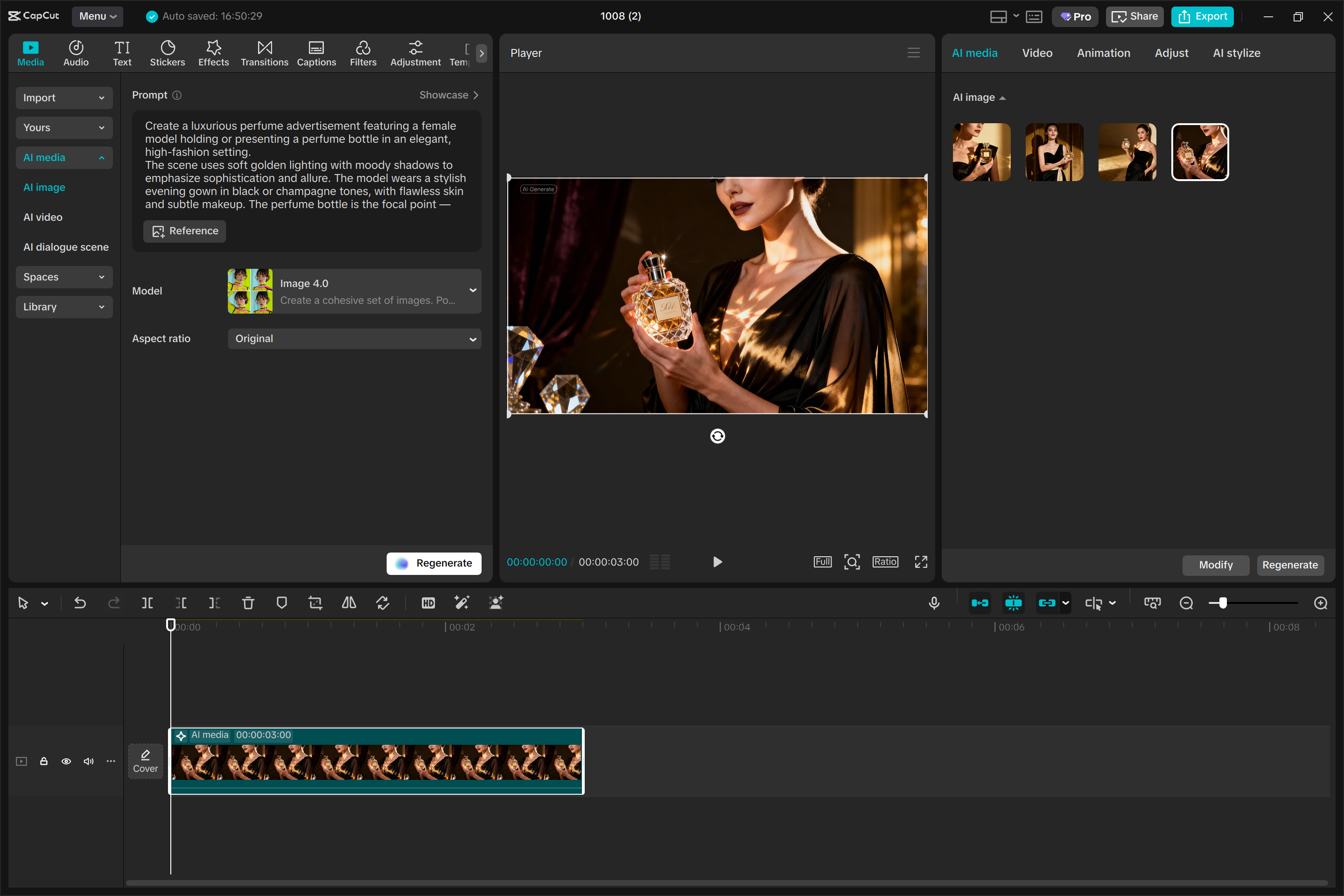Mute the track audio
Viewport: 1344px width, 896px height.
[89, 761]
